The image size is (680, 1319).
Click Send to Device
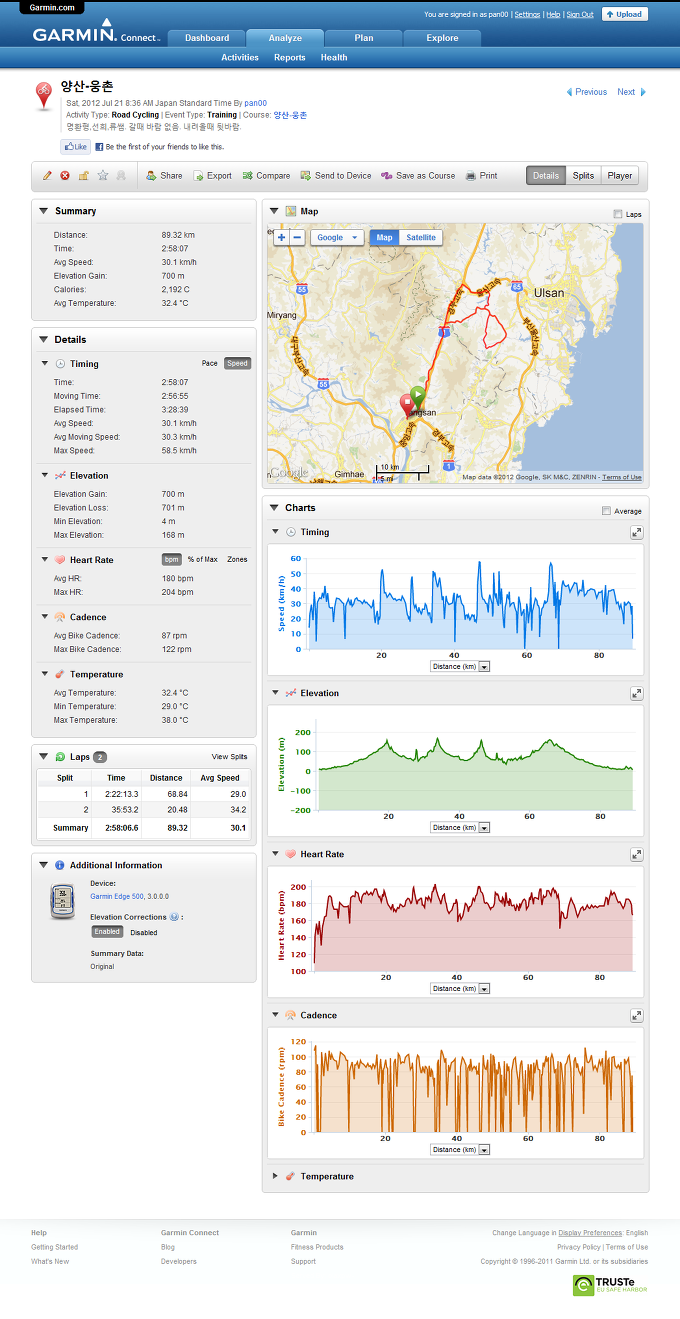tap(336, 176)
